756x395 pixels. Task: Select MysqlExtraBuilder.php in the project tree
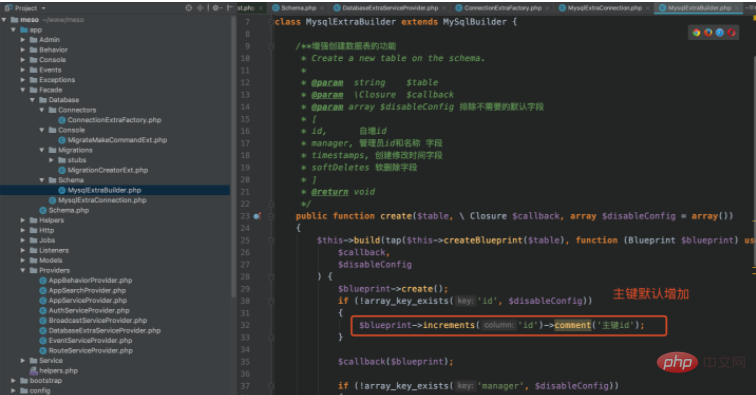104,190
